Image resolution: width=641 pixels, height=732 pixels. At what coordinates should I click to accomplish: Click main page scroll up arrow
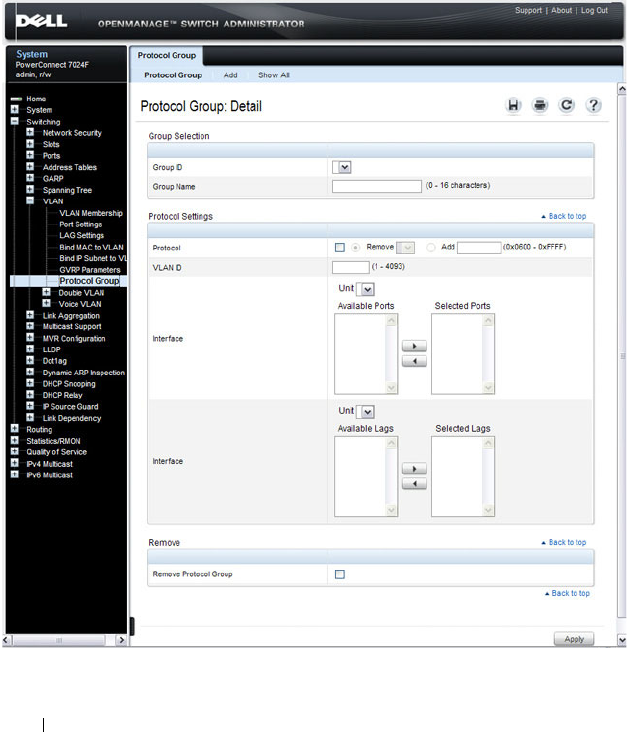pos(621,89)
